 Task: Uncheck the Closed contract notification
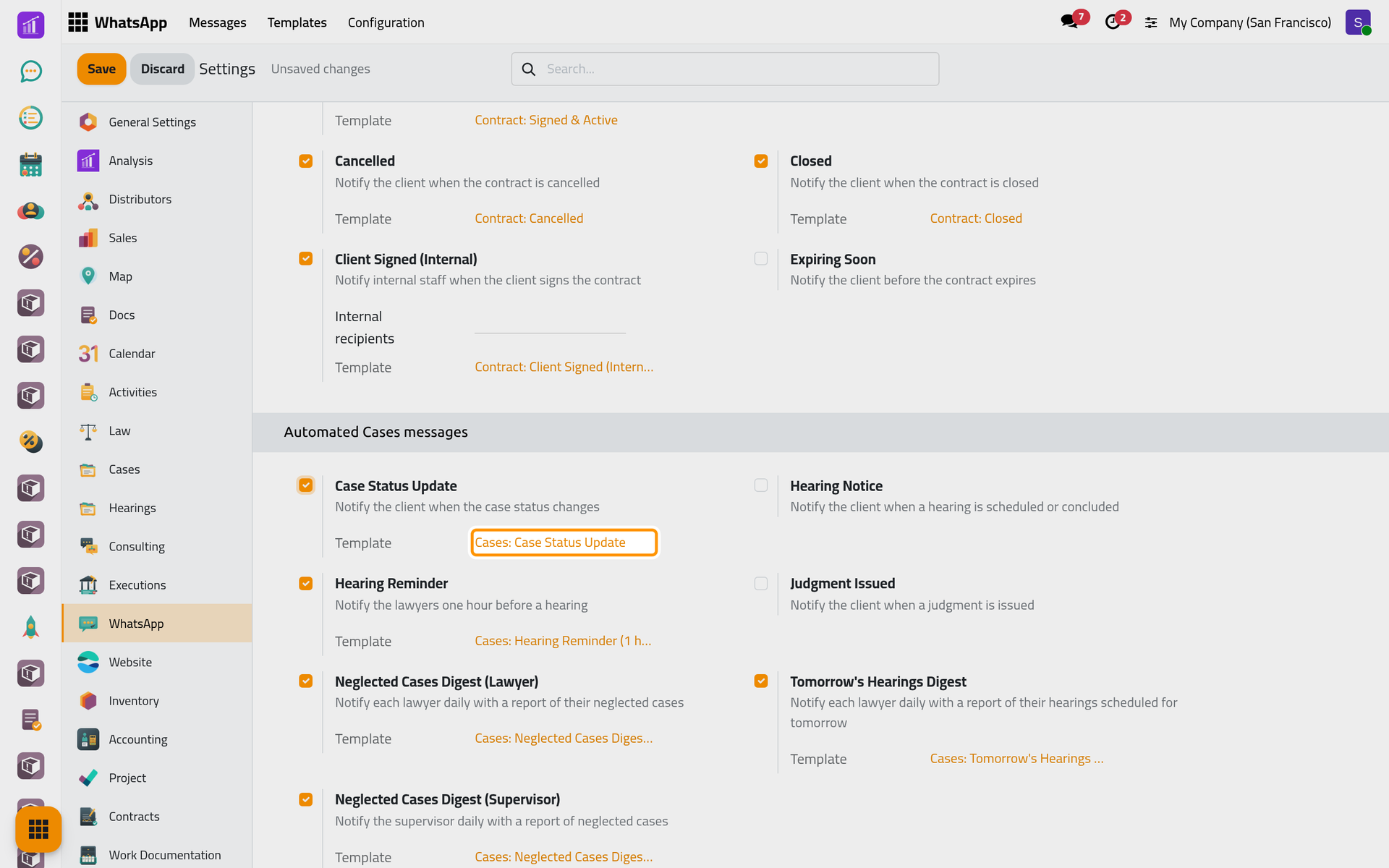pos(761,161)
